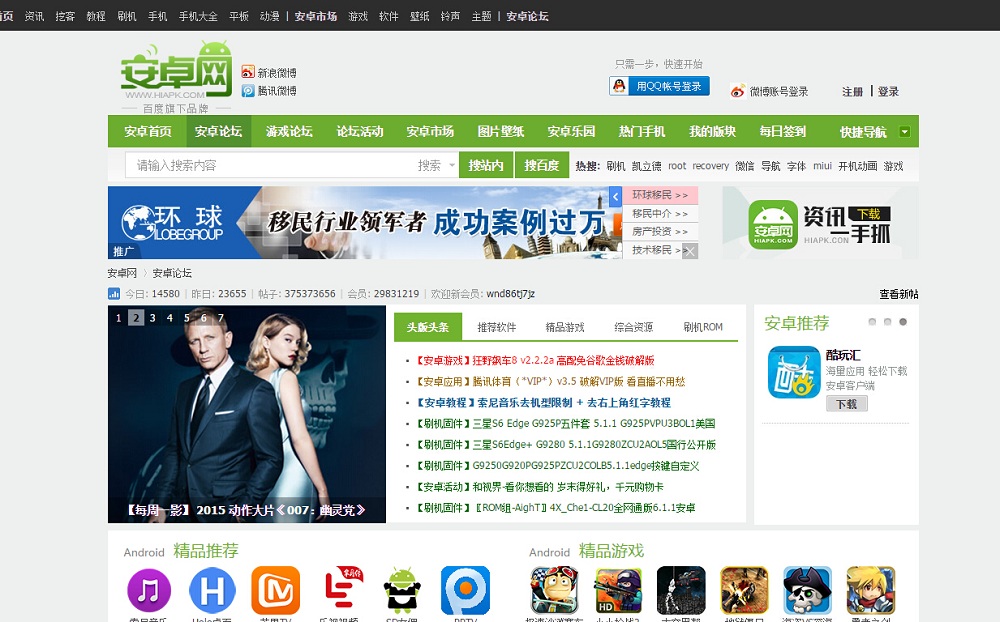This screenshot has height=622, width=1000.
Task: Open 每日签到 in green nav bar
Action: click(x=783, y=131)
